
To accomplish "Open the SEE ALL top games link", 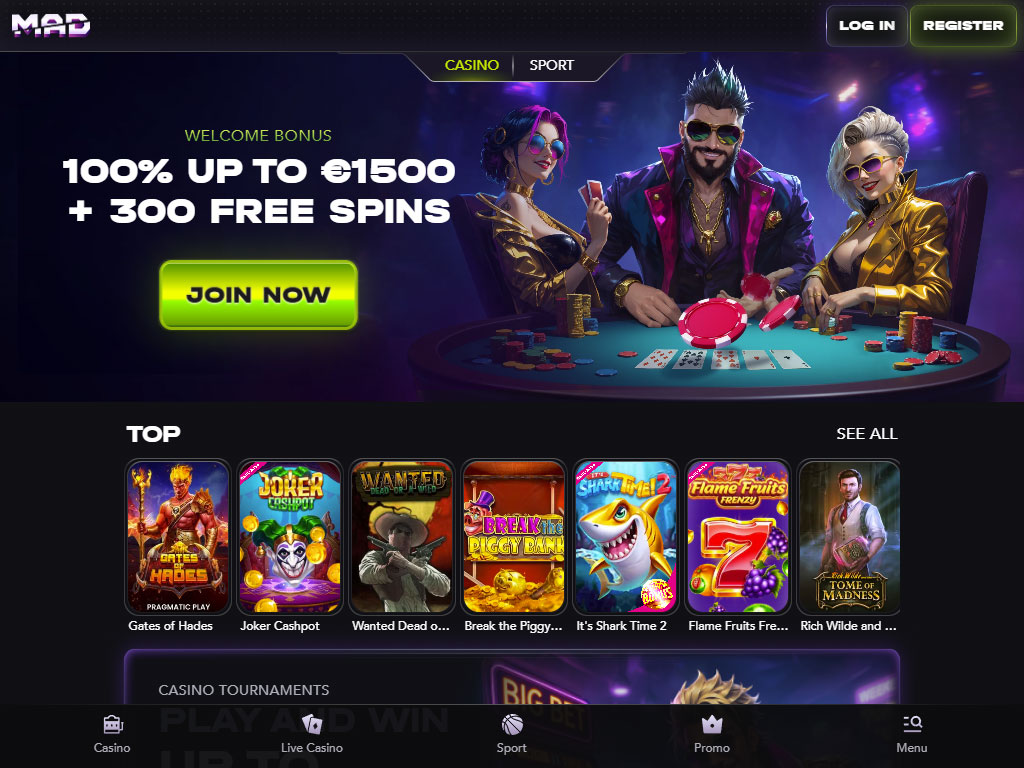I will point(867,434).
